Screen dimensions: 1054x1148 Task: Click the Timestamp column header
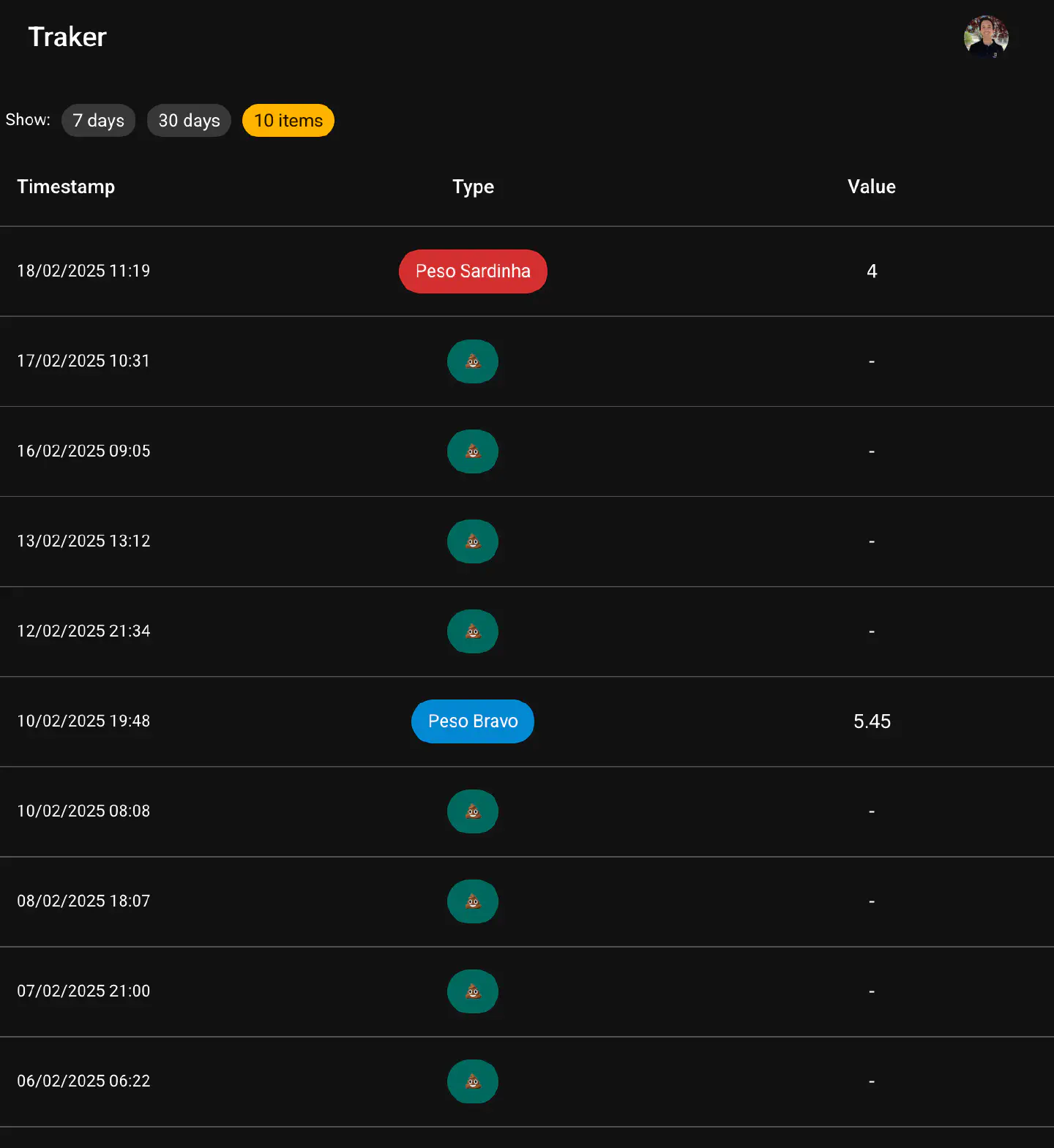66,187
